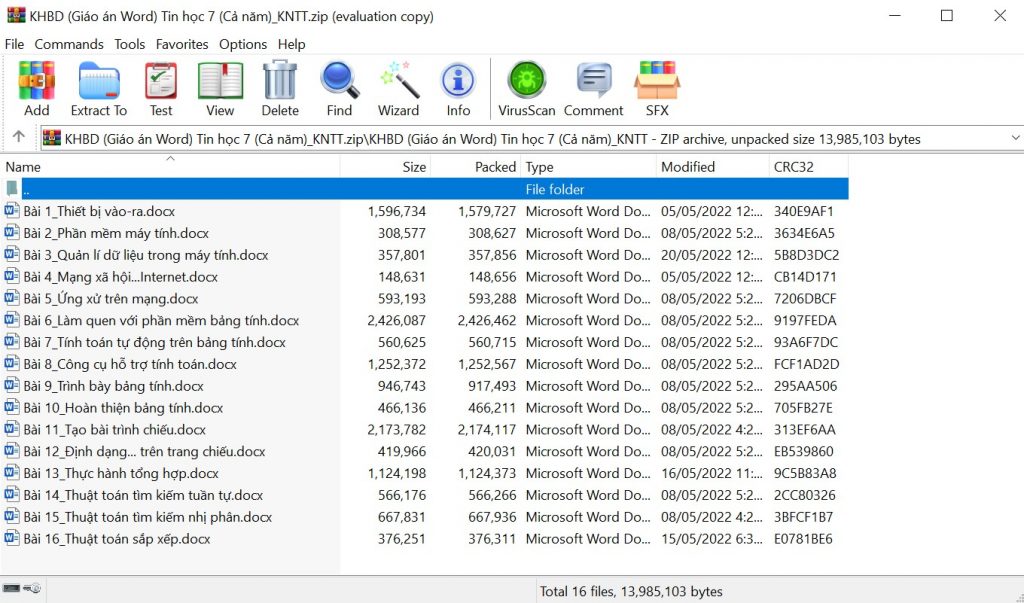Open the View file tool
The height and width of the screenshot is (603, 1024).
pos(220,88)
